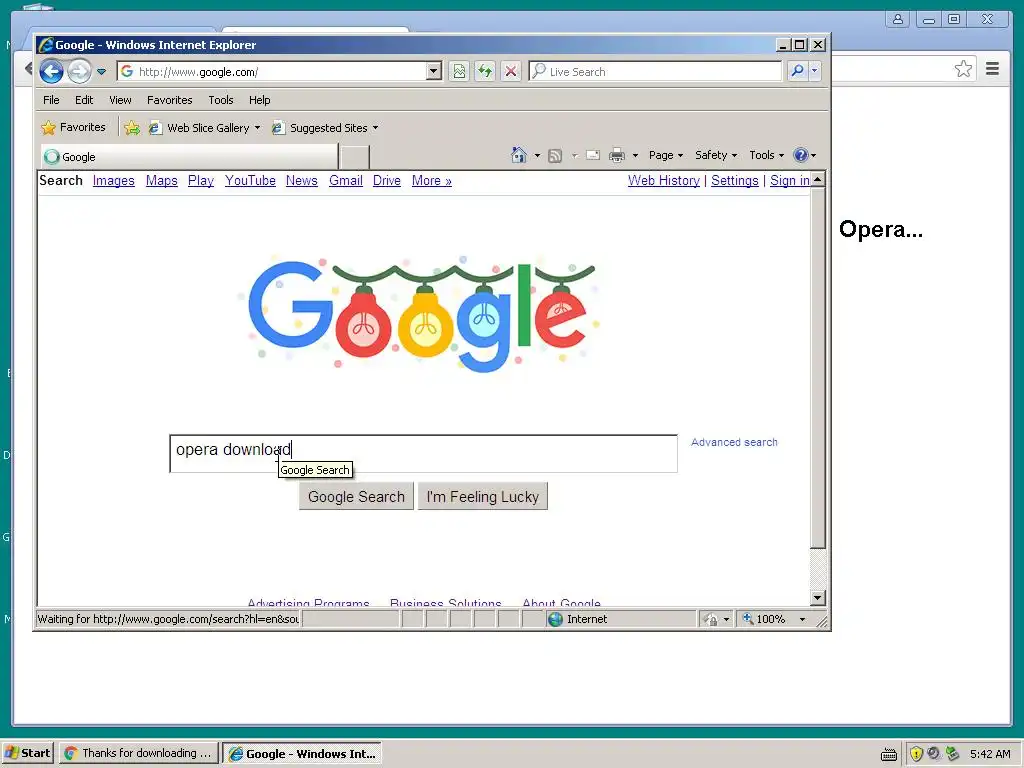Viewport: 1024px width, 768px height.
Task: Expand Web Slice Gallery dropdown arrow
Action: coord(257,128)
